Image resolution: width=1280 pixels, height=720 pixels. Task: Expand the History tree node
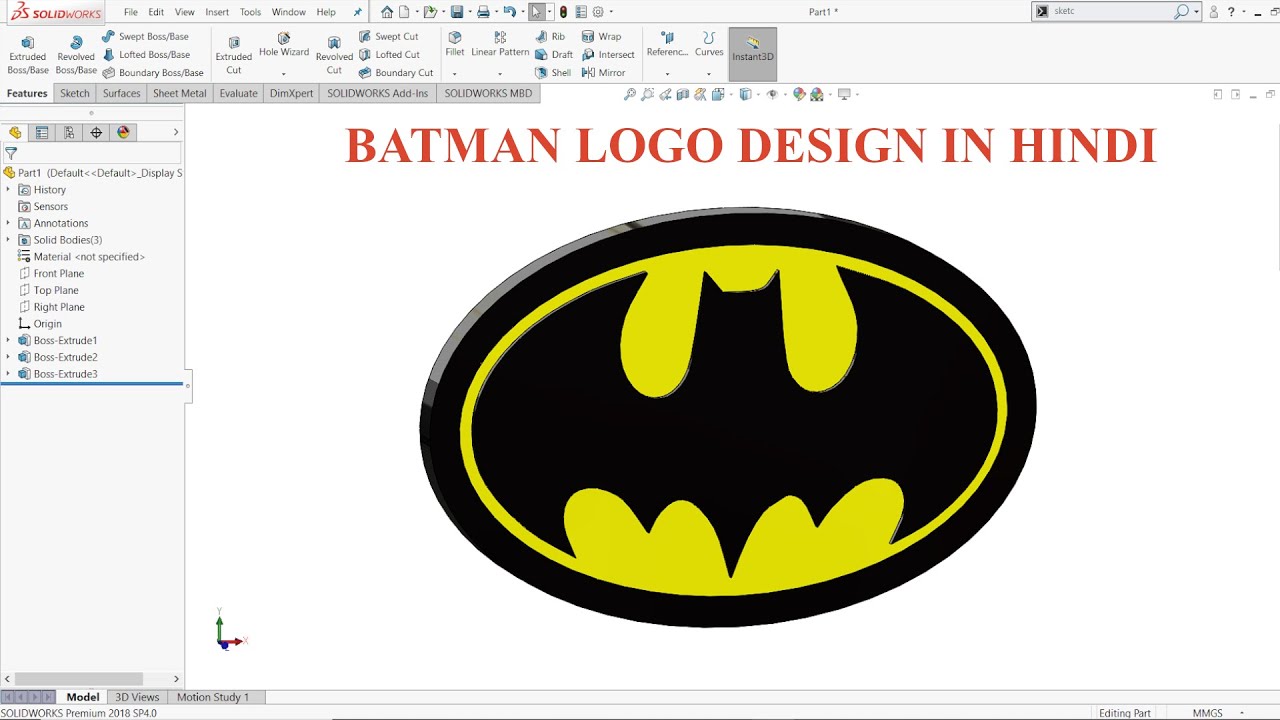[8, 189]
